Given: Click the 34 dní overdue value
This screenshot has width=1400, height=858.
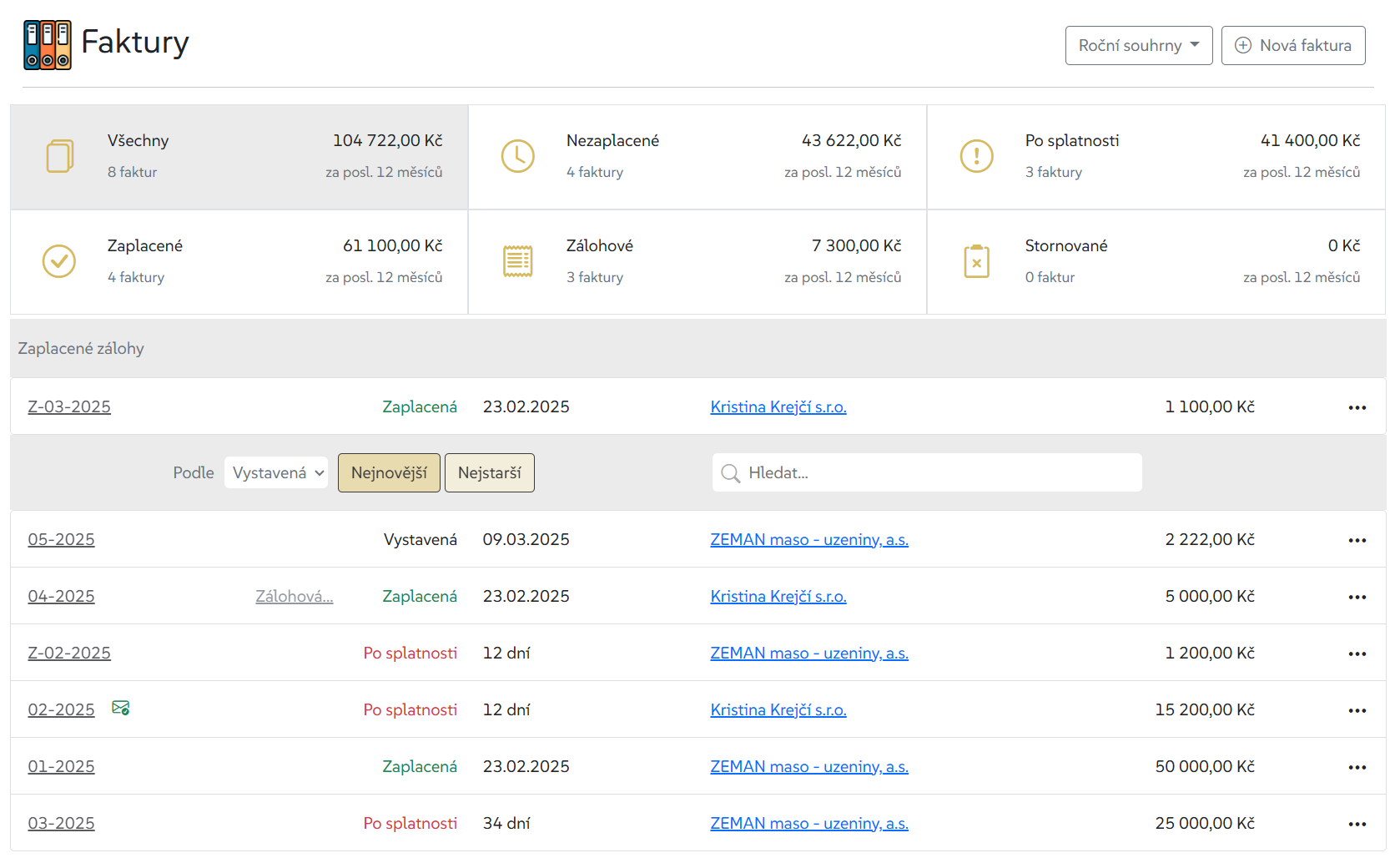Looking at the screenshot, I should (506, 823).
